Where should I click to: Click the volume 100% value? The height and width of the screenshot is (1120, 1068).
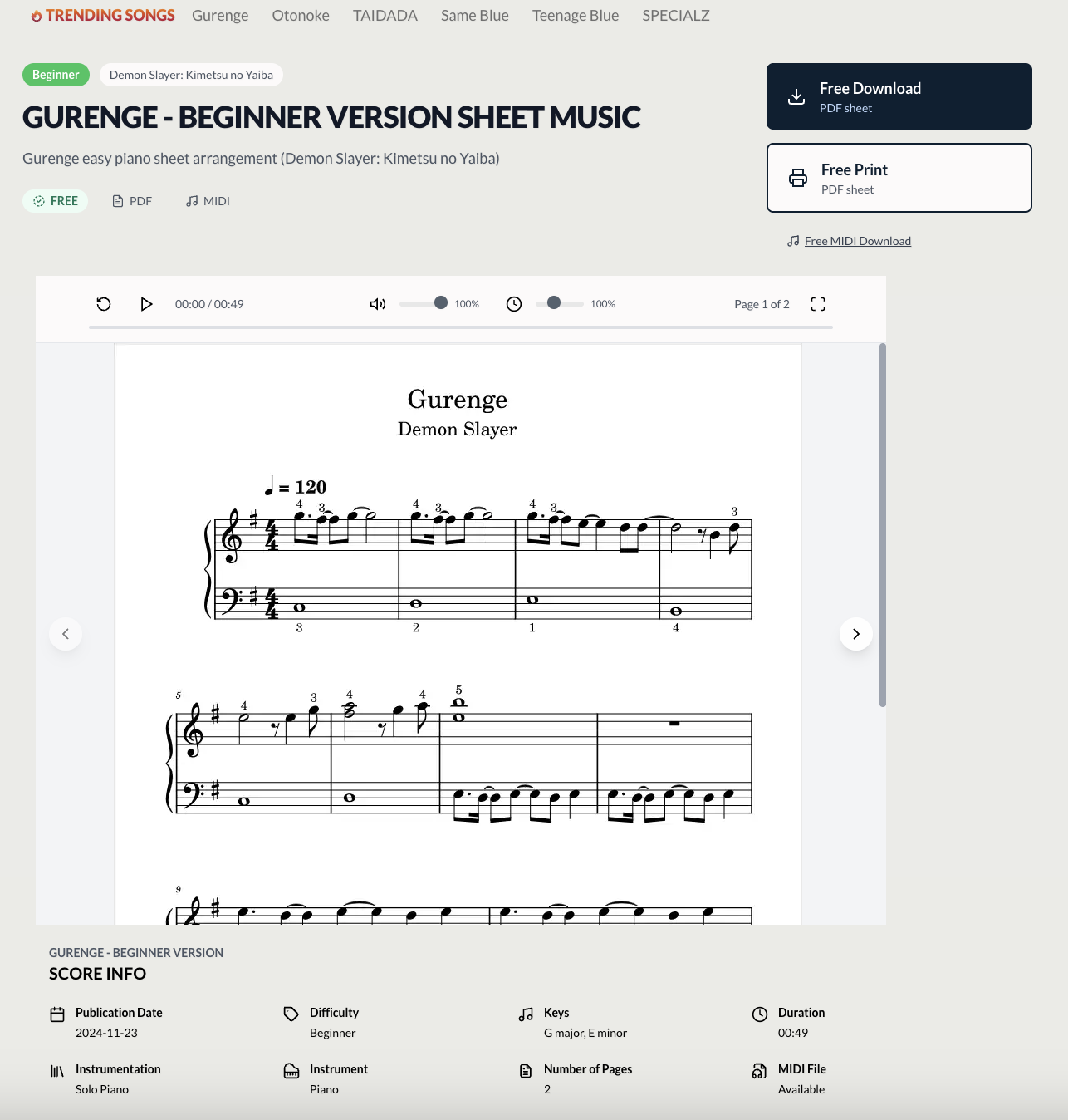click(x=467, y=304)
